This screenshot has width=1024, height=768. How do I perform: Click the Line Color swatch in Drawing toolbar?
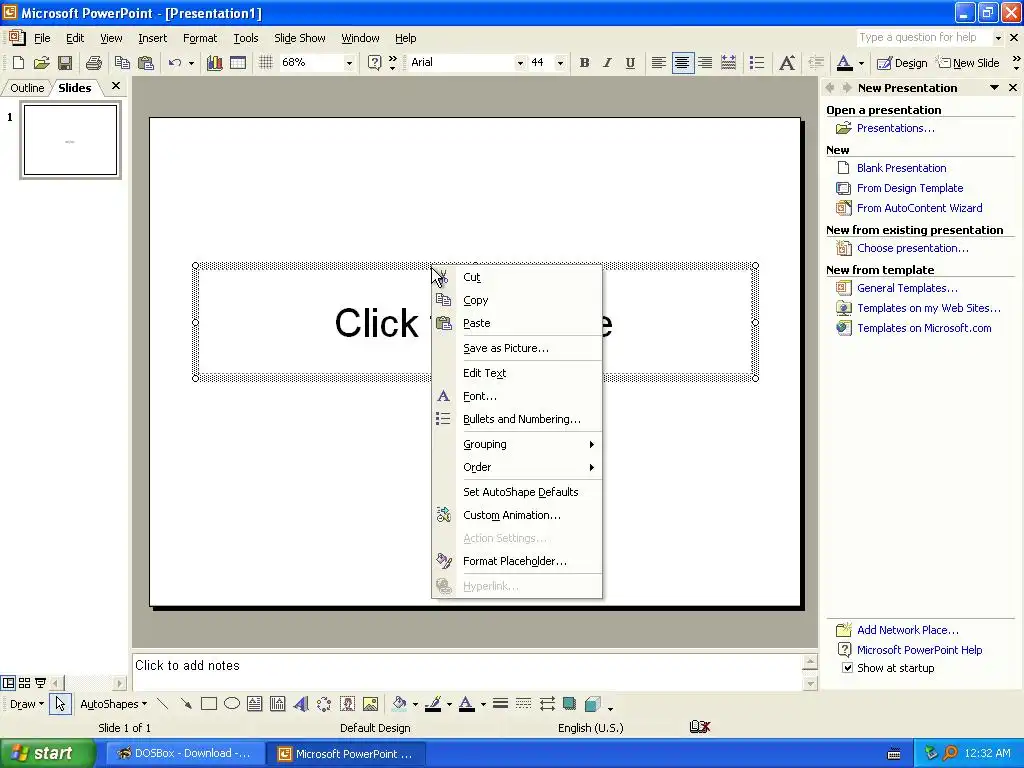433,704
